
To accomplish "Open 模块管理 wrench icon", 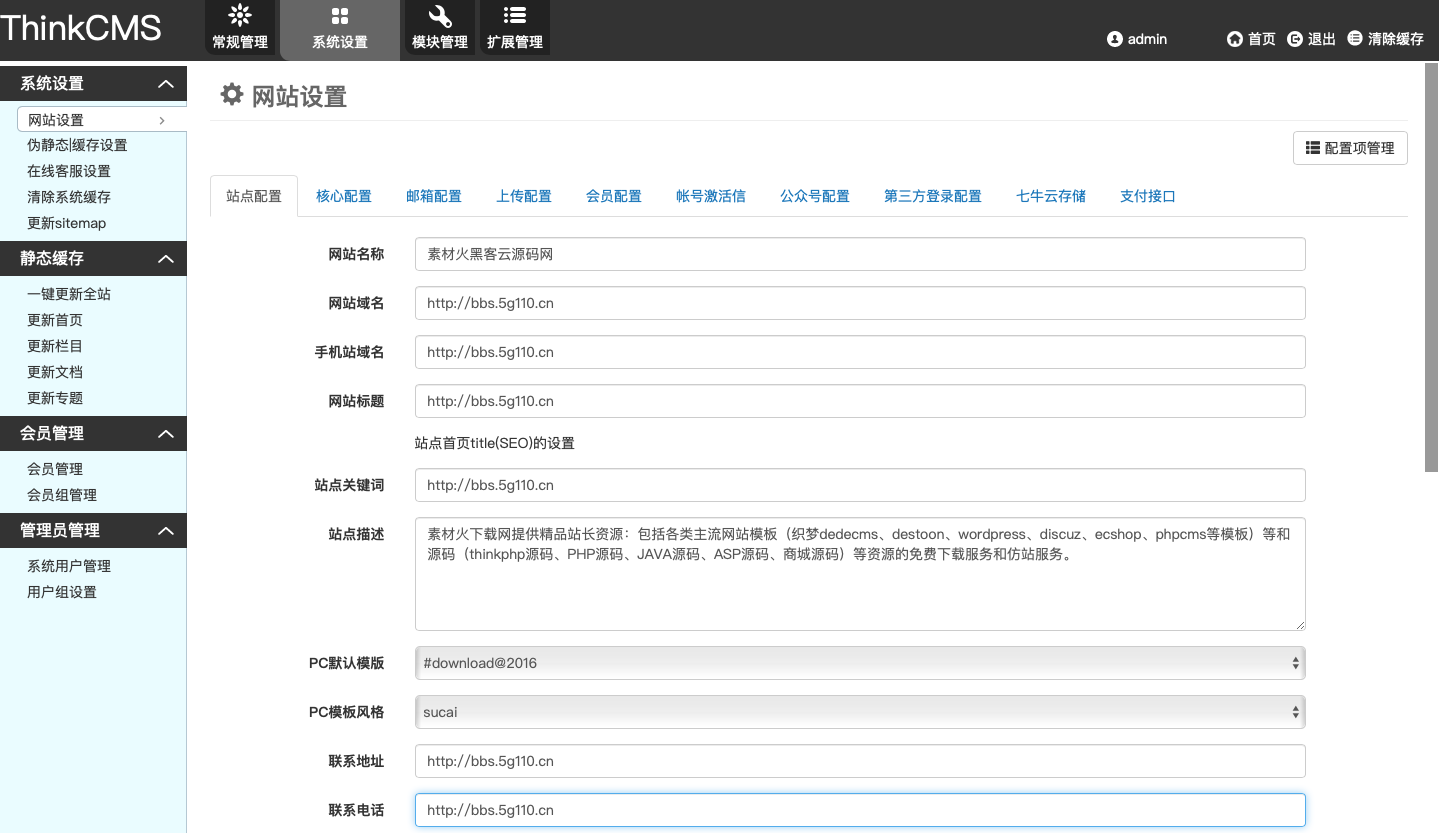I will [x=440, y=16].
